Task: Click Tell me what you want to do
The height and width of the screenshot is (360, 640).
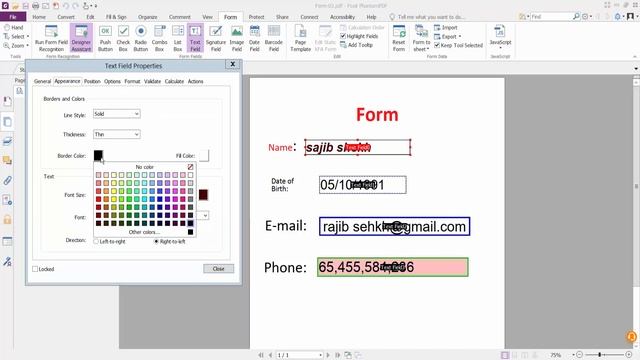Action: [431, 17]
